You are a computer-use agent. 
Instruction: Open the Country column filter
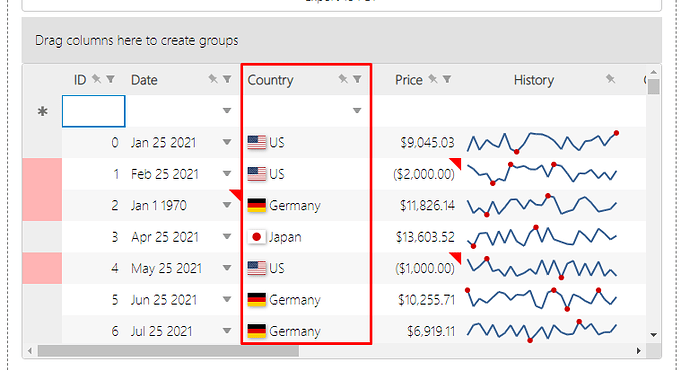point(357,79)
